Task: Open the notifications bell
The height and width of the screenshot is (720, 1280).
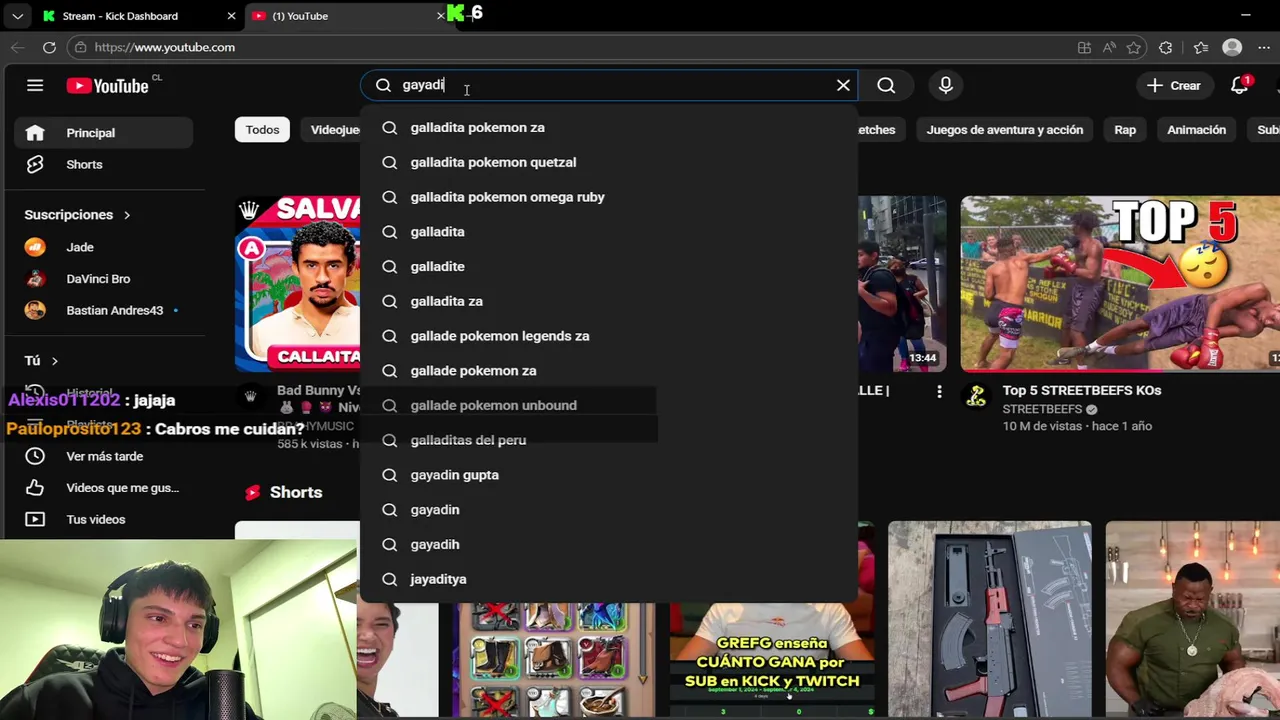Action: click(1240, 85)
